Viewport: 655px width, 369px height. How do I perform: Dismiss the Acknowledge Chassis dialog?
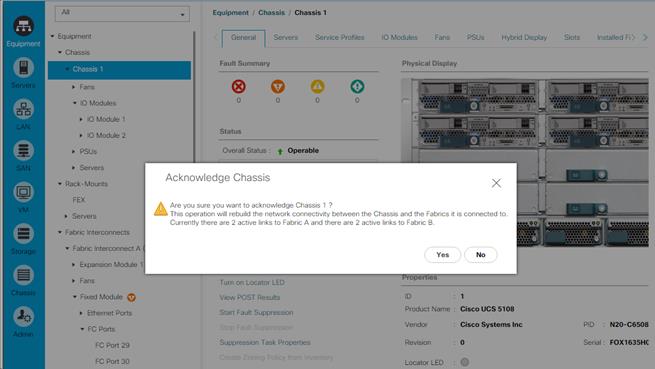[x=496, y=183]
